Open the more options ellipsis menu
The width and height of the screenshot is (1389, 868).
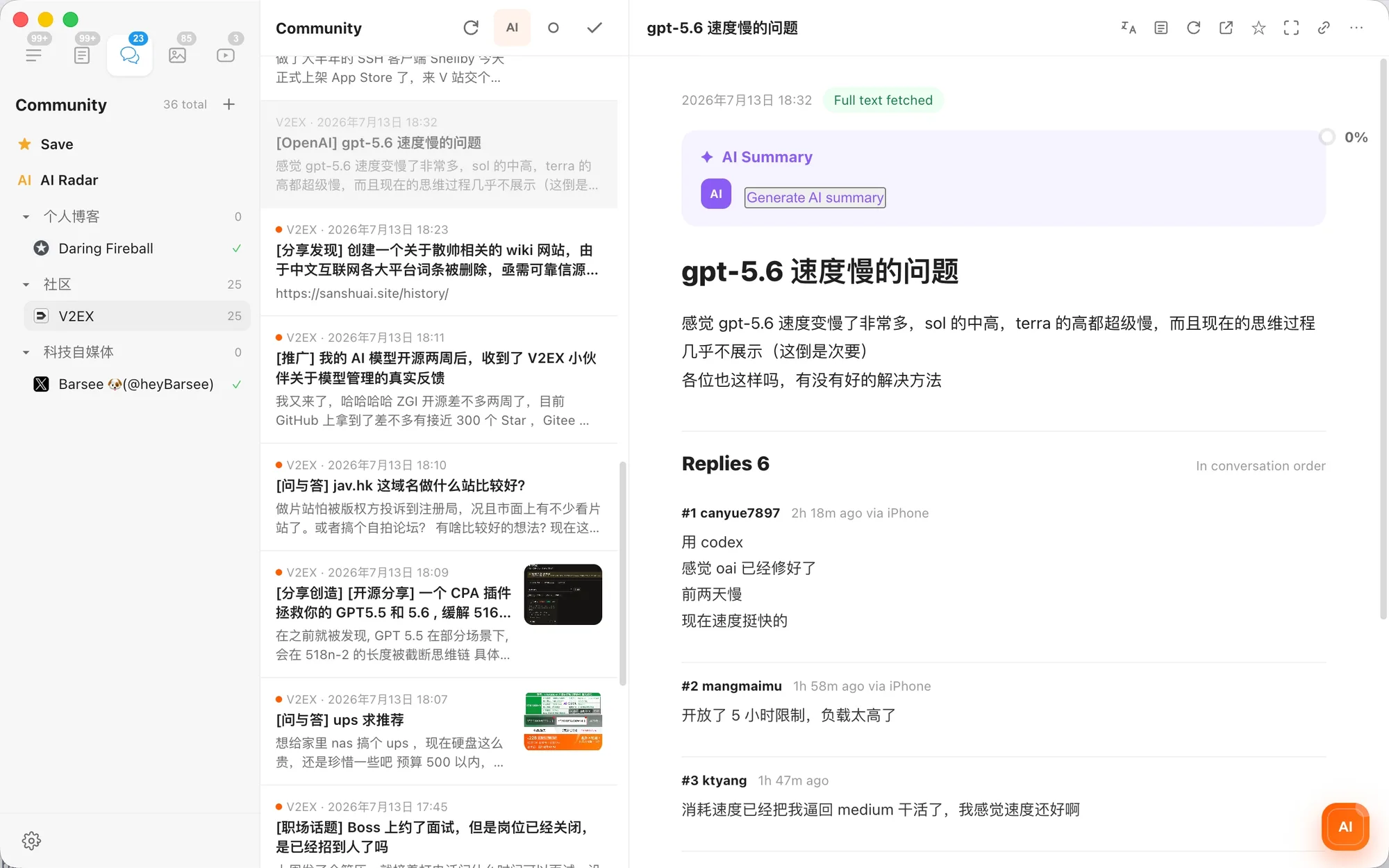tap(1356, 28)
